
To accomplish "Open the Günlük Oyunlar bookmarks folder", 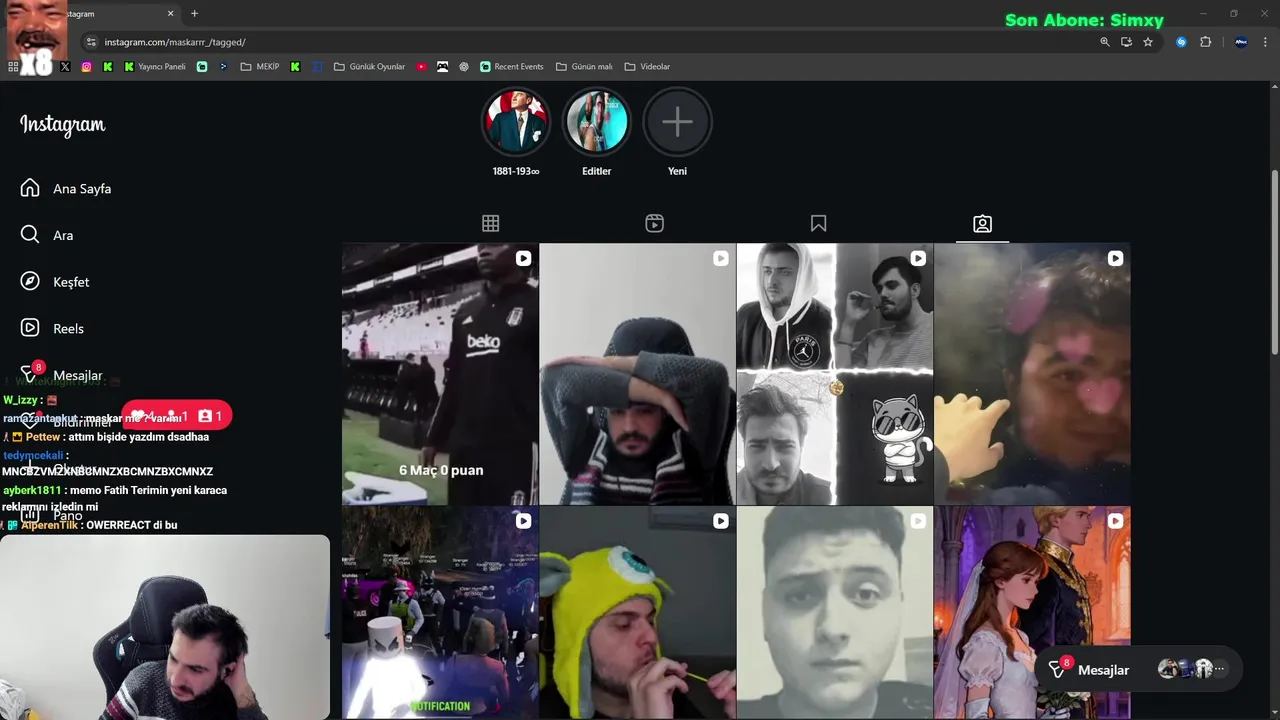I will point(369,67).
